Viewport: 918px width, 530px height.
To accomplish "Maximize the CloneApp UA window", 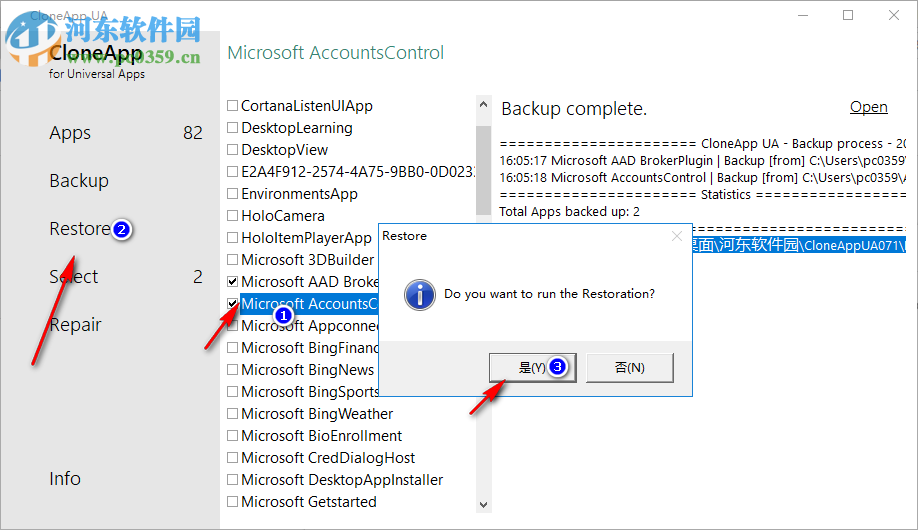I will click(848, 15).
